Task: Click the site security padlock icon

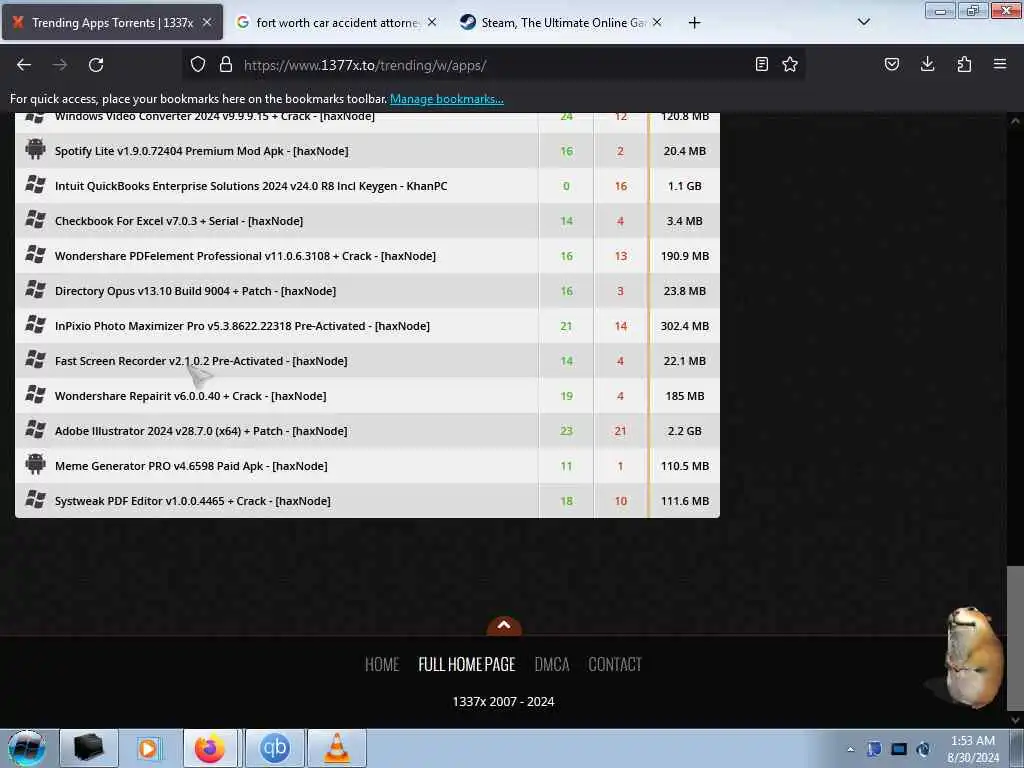Action: pos(226,65)
